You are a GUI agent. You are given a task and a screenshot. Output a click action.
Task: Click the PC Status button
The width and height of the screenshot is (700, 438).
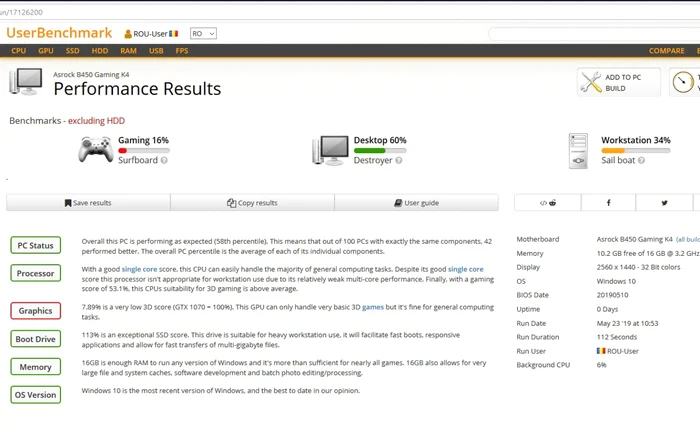coord(36,245)
